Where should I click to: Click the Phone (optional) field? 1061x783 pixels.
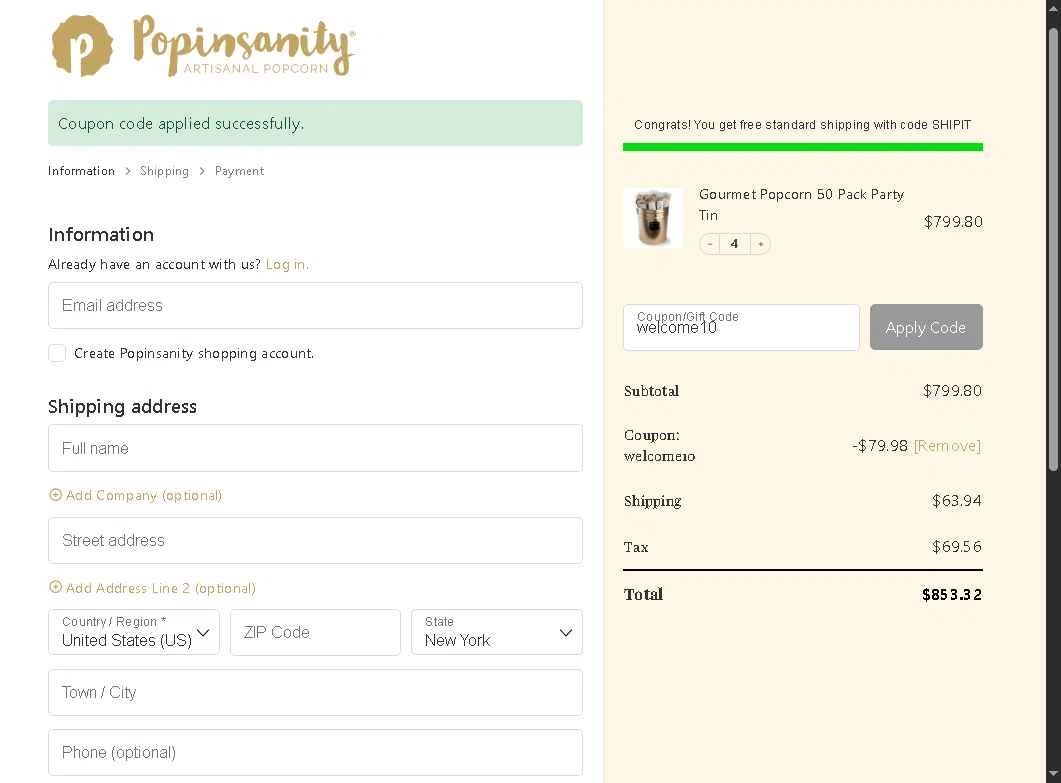click(x=315, y=753)
